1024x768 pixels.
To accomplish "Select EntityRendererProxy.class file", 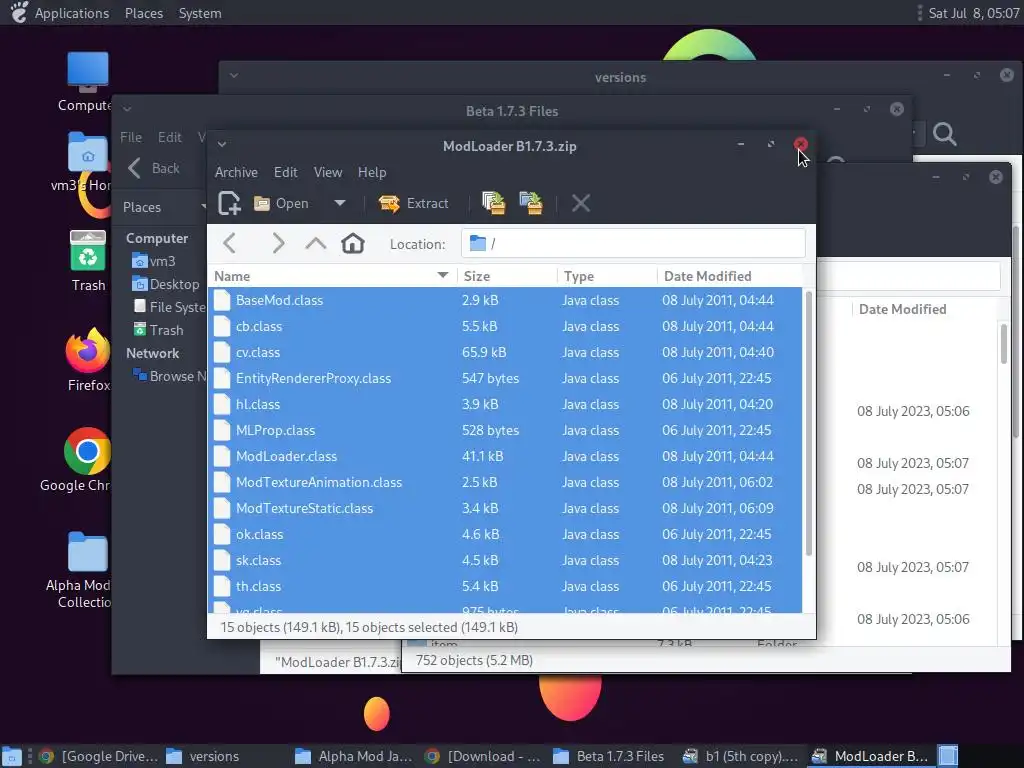I will pyautogui.click(x=505, y=379).
